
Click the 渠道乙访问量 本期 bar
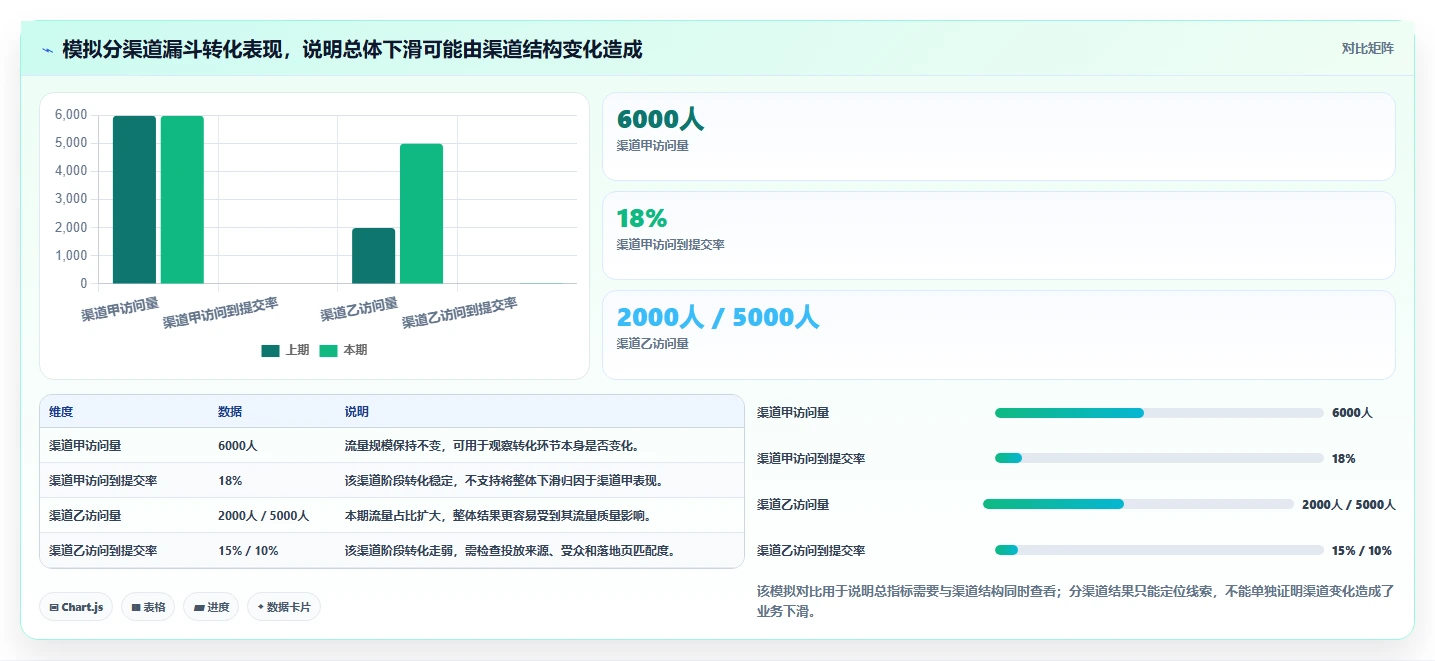(421, 214)
